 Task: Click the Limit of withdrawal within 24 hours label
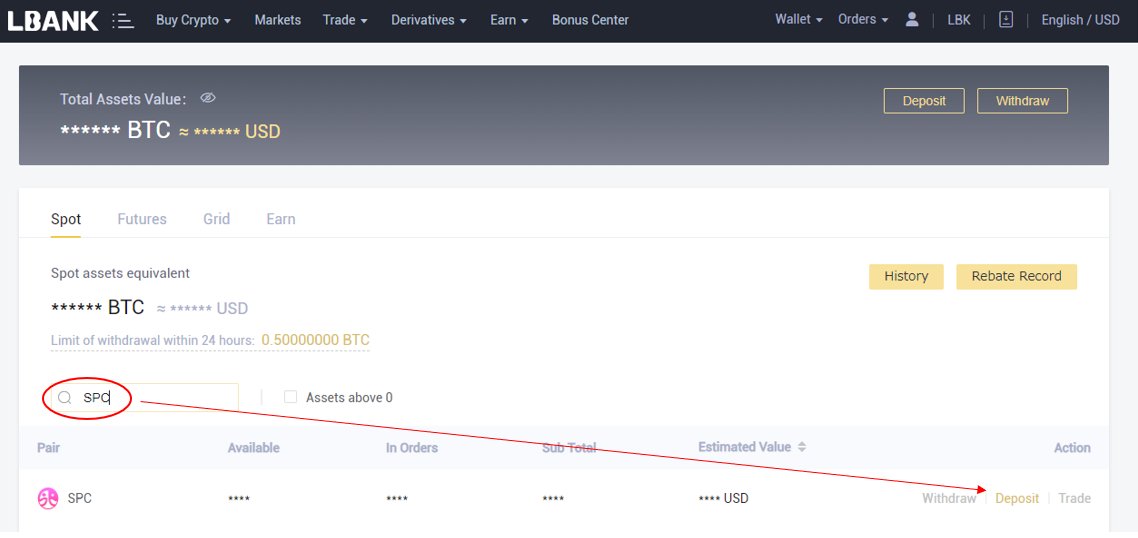click(152, 341)
